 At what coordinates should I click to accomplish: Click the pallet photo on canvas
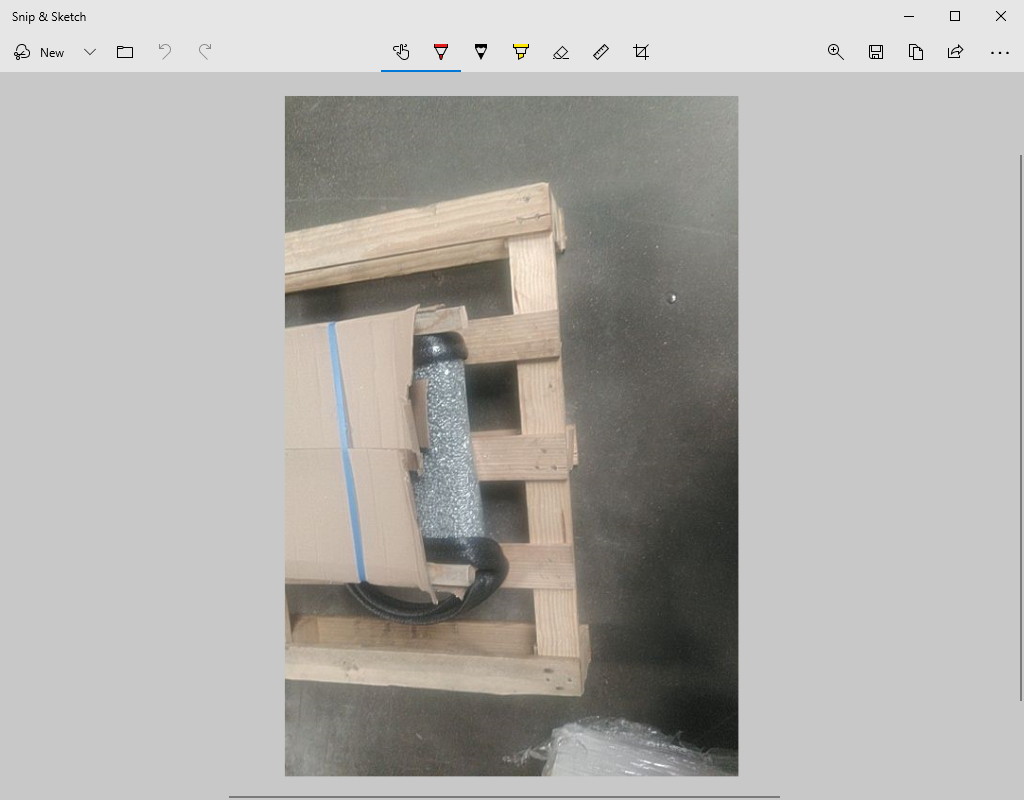point(511,436)
